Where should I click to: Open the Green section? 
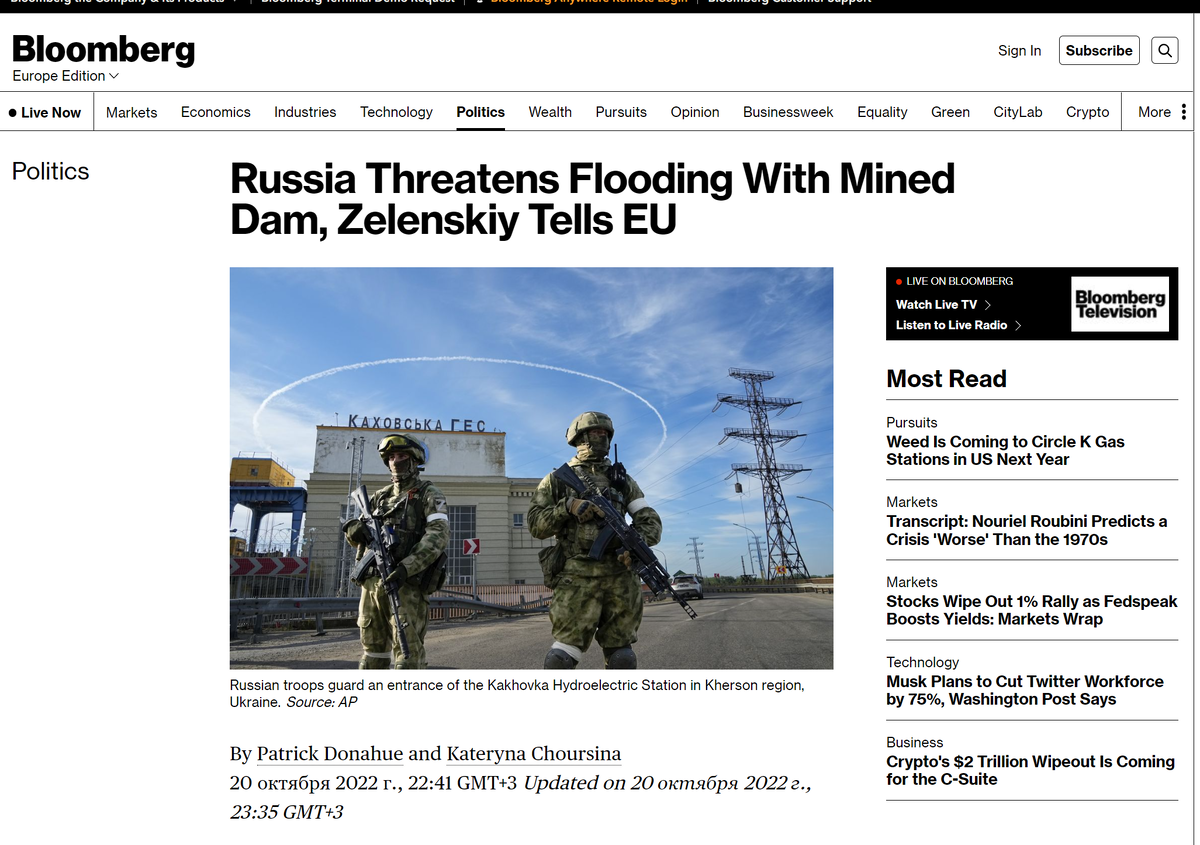tap(950, 112)
